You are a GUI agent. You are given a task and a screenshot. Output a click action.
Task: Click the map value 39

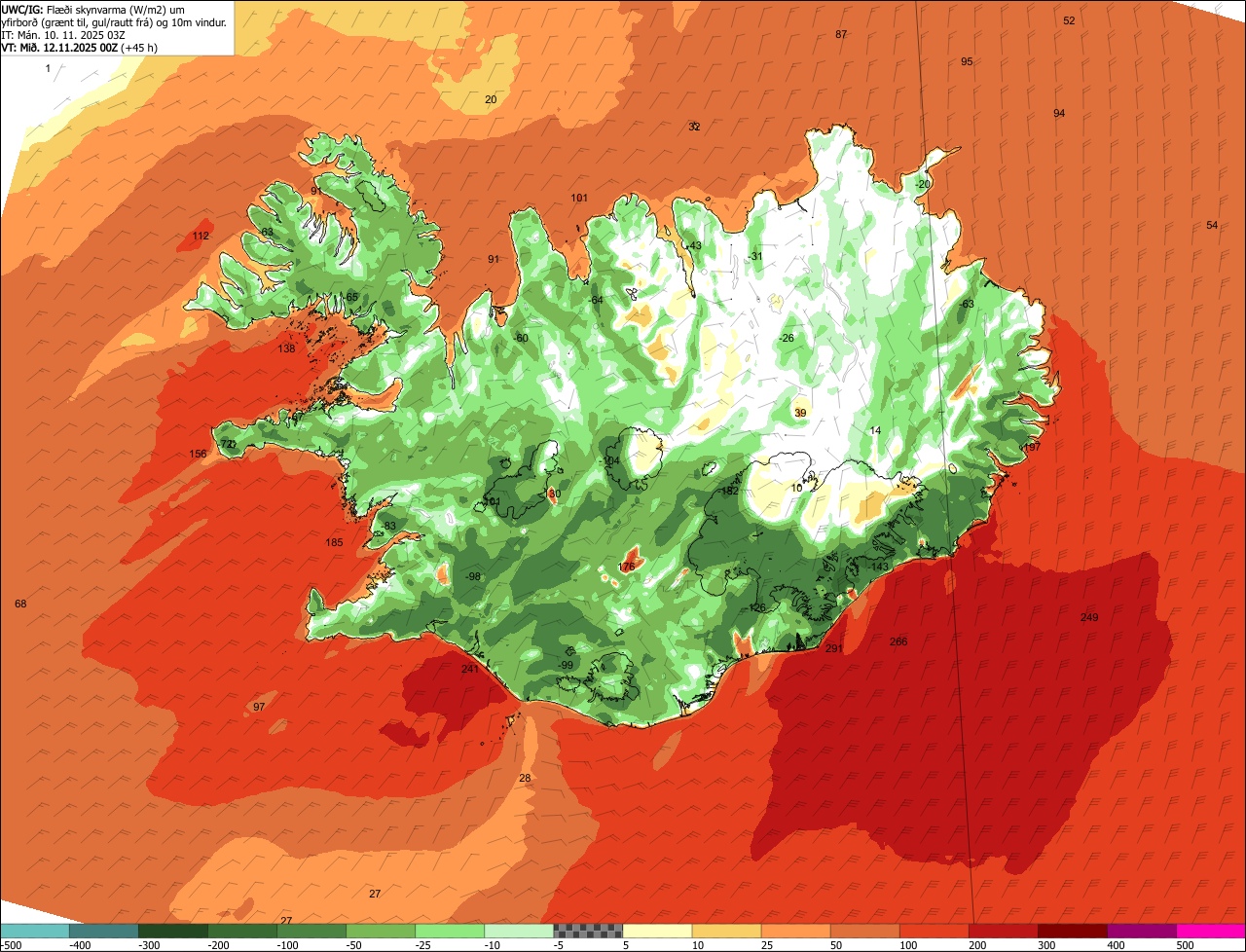tap(800, 413)
